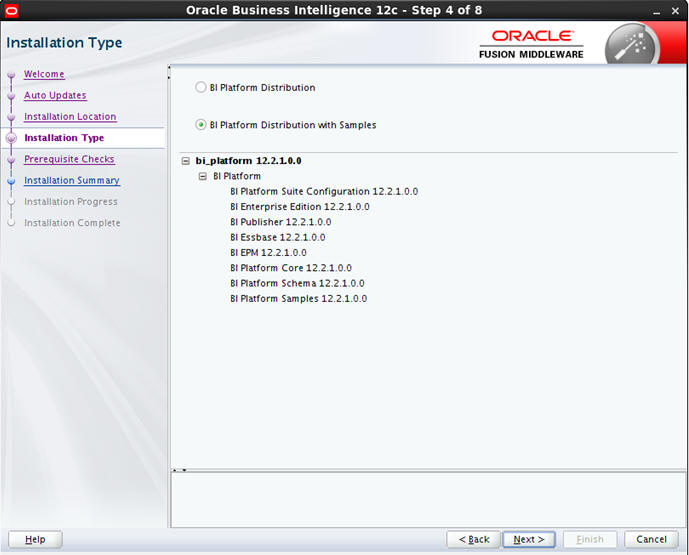Click the Welcome step marker icon
Image resolution: width=689 pixels, height=555 pixels.
click(11, 75)
